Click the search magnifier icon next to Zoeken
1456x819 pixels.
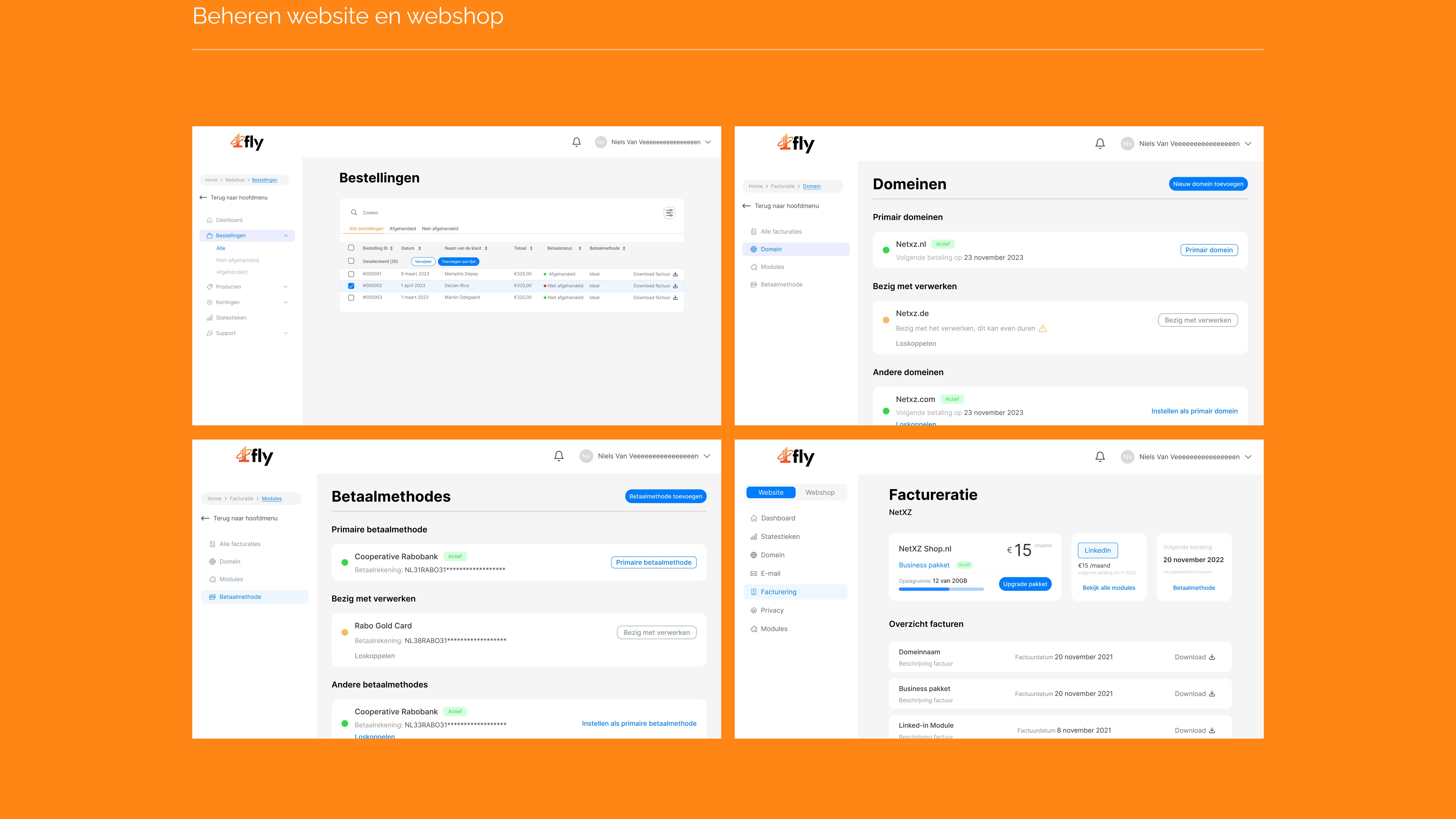(x=354, y=212)
